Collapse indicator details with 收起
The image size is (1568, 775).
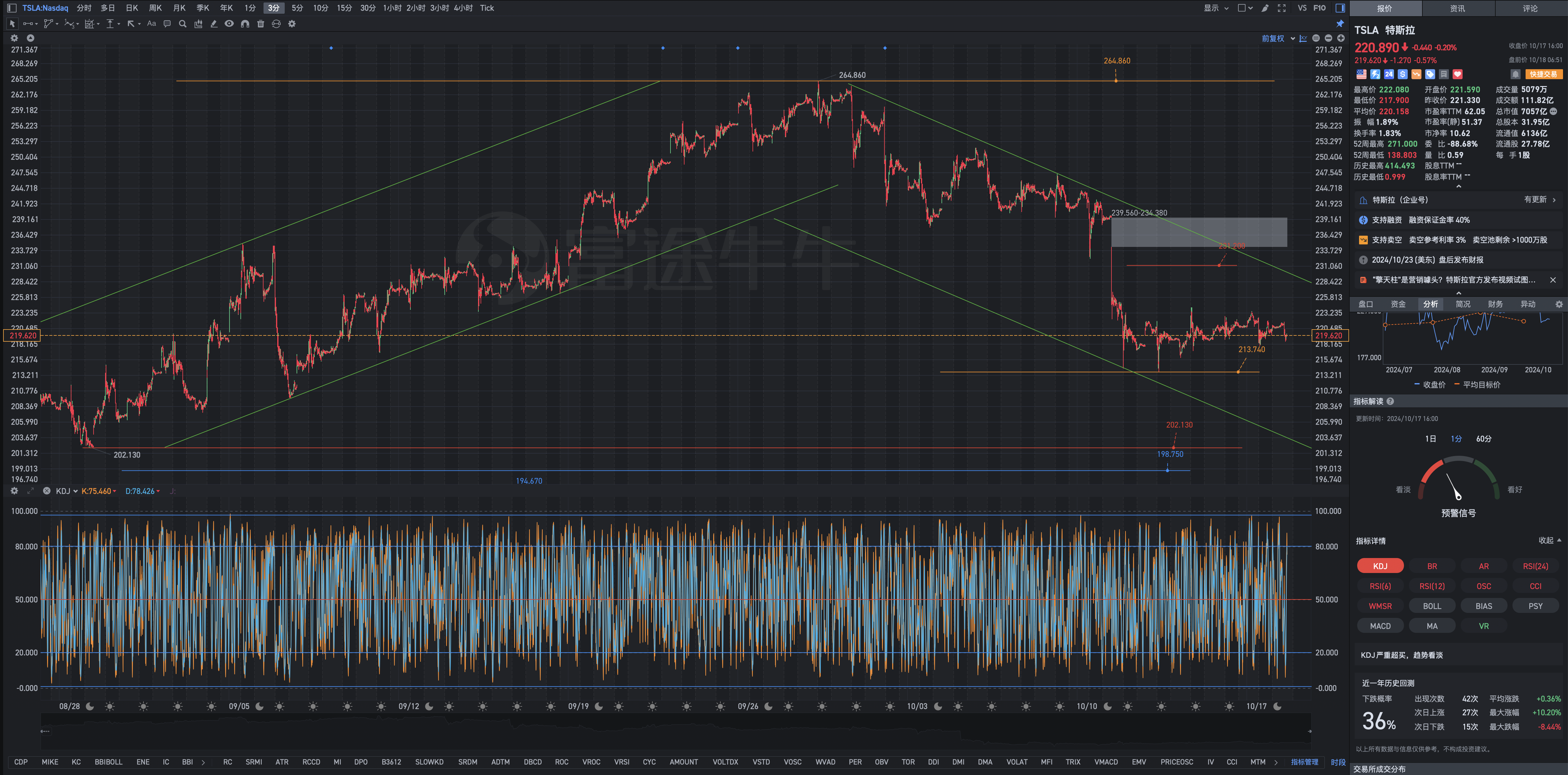point(1550,540)
